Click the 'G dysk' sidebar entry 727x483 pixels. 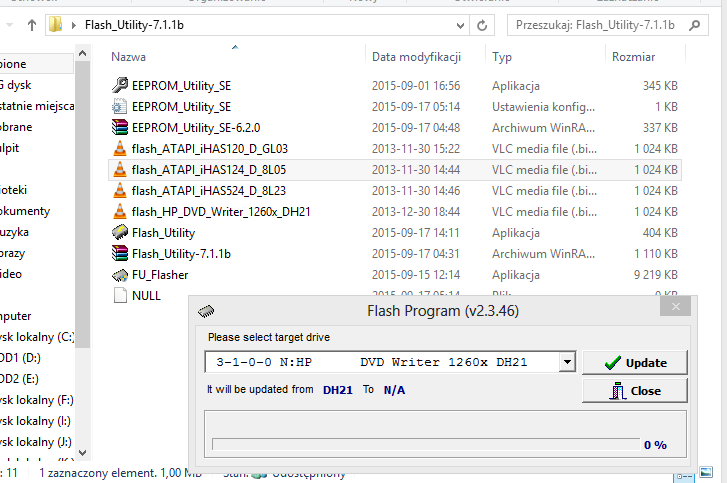[x=16, y=85]
